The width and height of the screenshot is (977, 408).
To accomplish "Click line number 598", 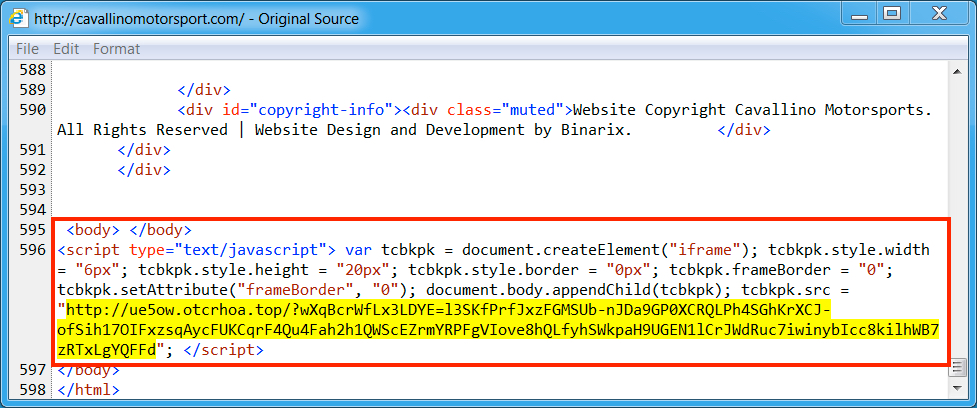I will 33,391.
